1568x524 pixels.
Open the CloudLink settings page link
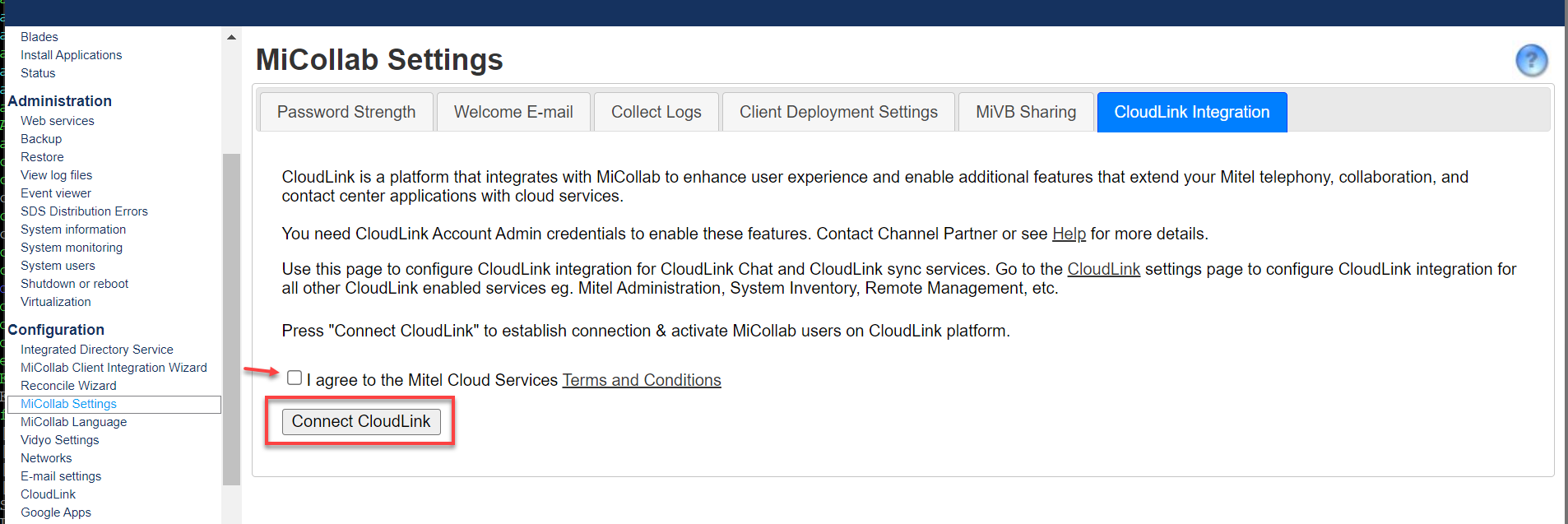tap(1103, 268)
